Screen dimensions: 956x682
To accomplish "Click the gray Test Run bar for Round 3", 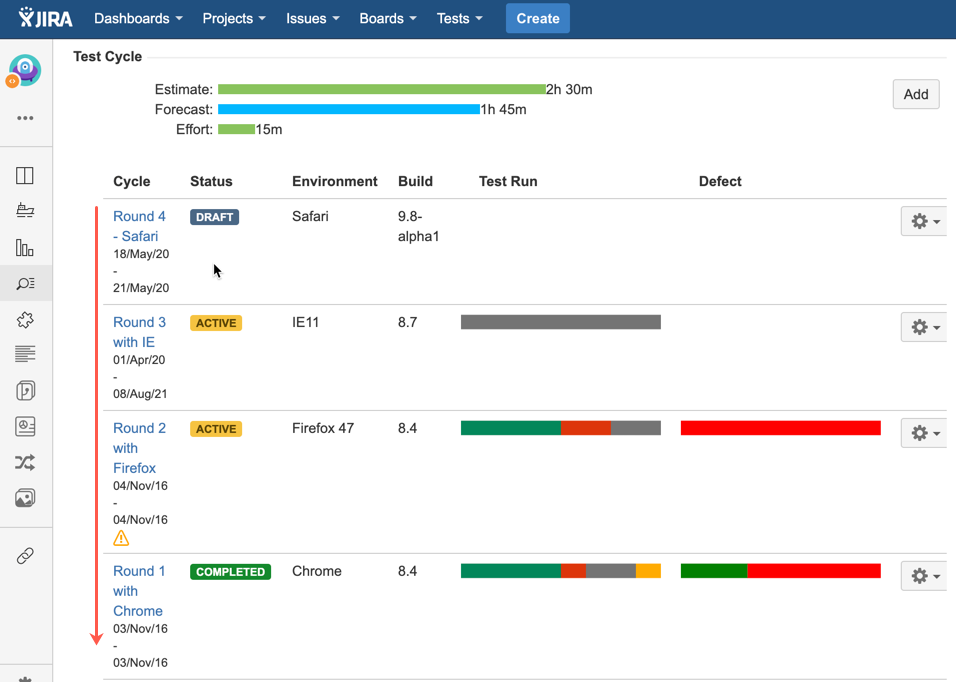I will click(x=560, y=322).
